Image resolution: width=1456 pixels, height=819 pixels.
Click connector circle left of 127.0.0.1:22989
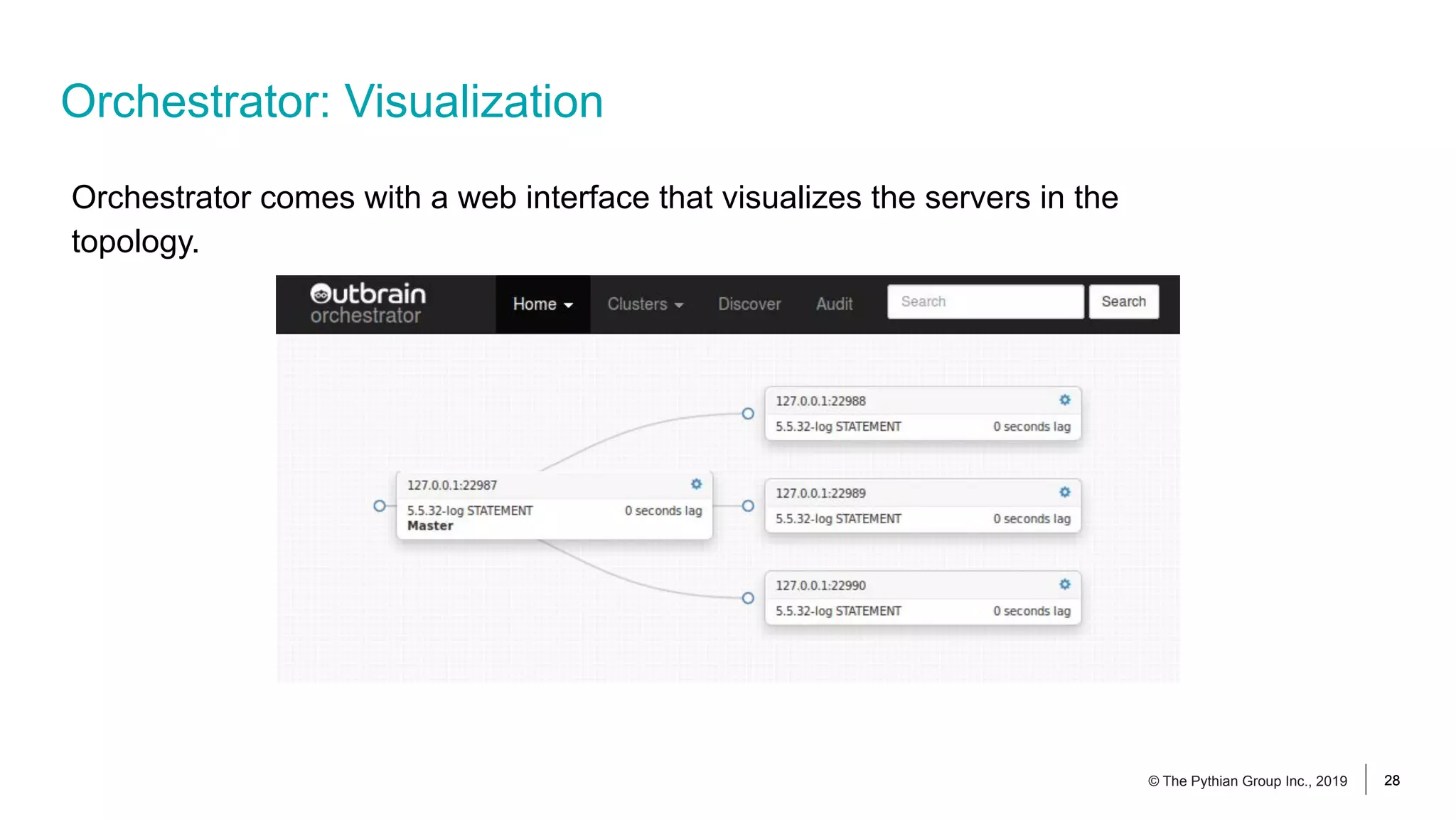point(748,506)
